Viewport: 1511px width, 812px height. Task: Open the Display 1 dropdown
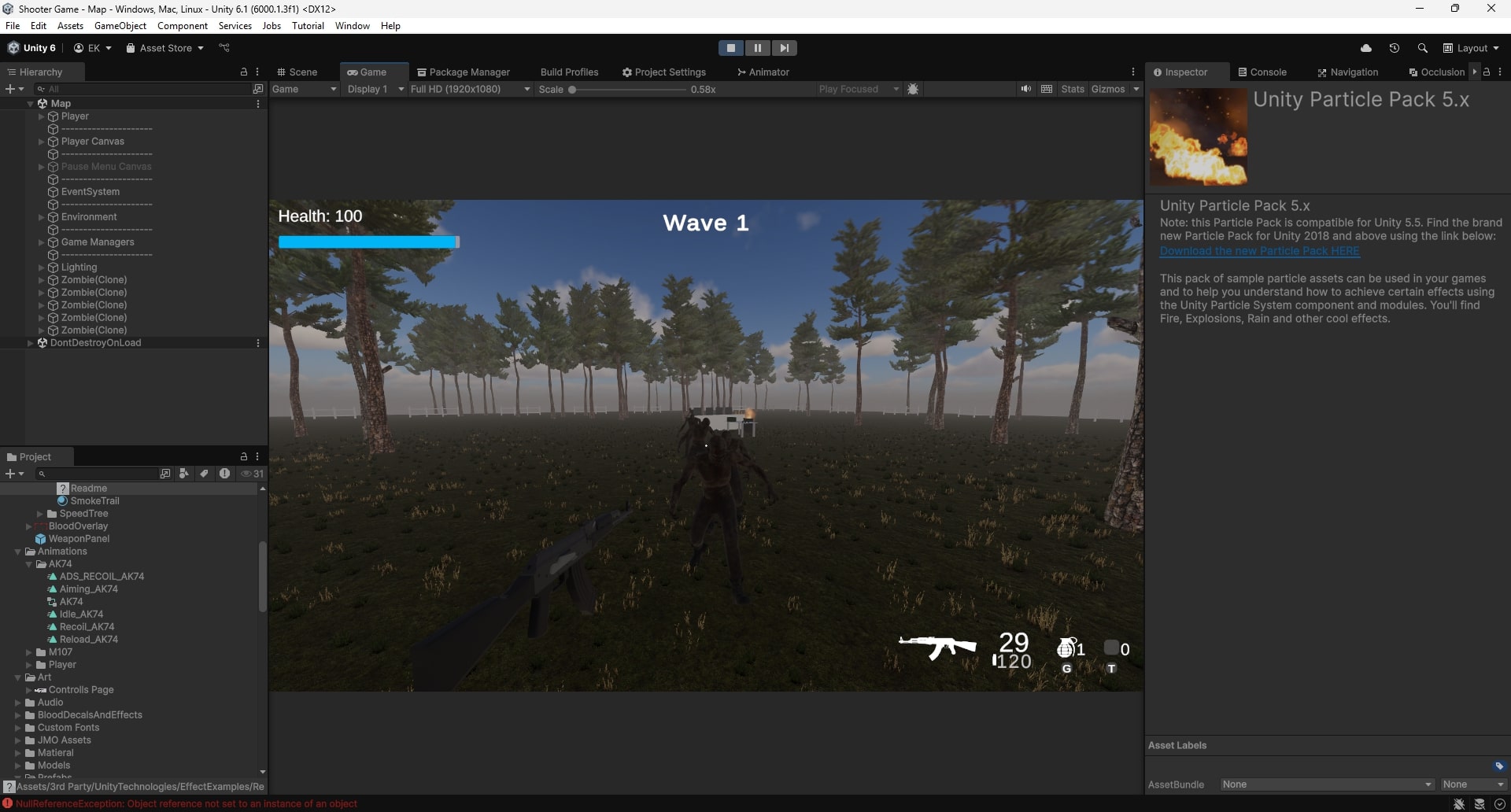coord(375,89)
